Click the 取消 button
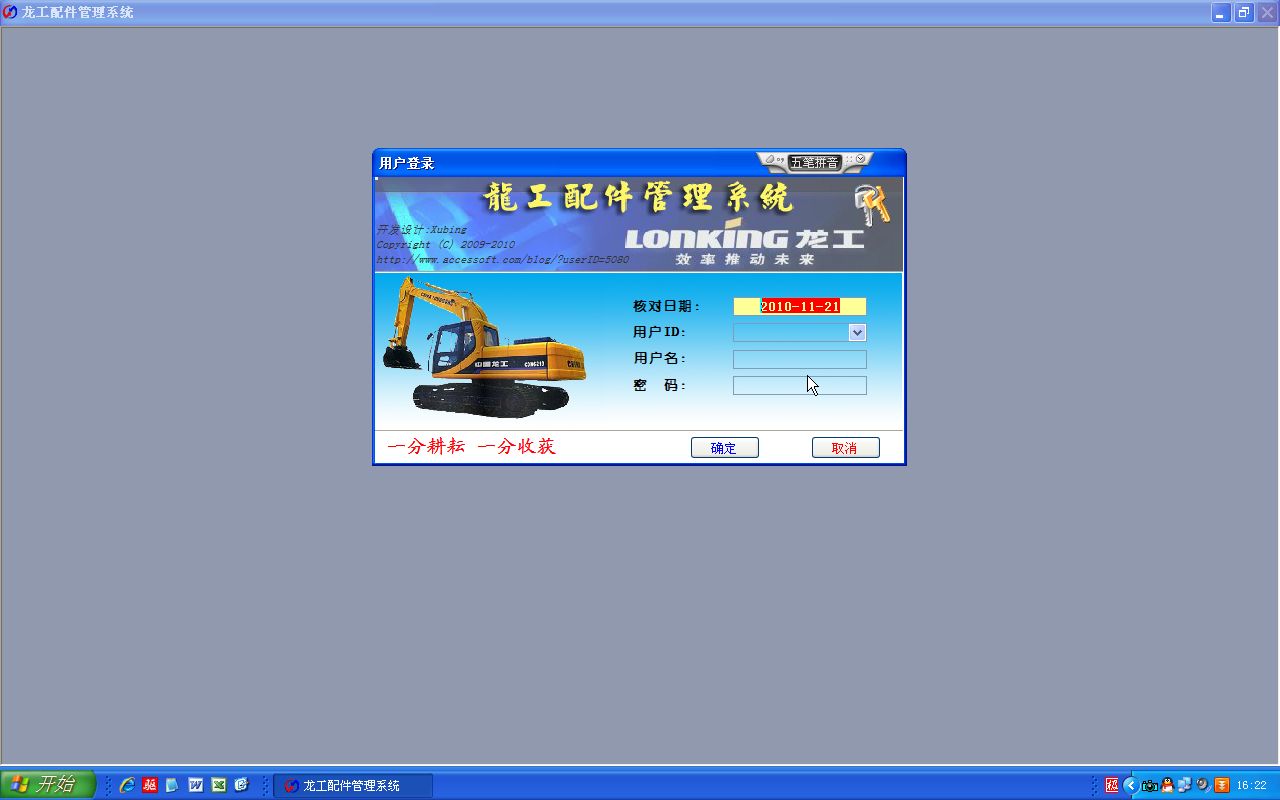Image resolution: width=1280 pixels, height=800 pixels. (x=845, y=448)
